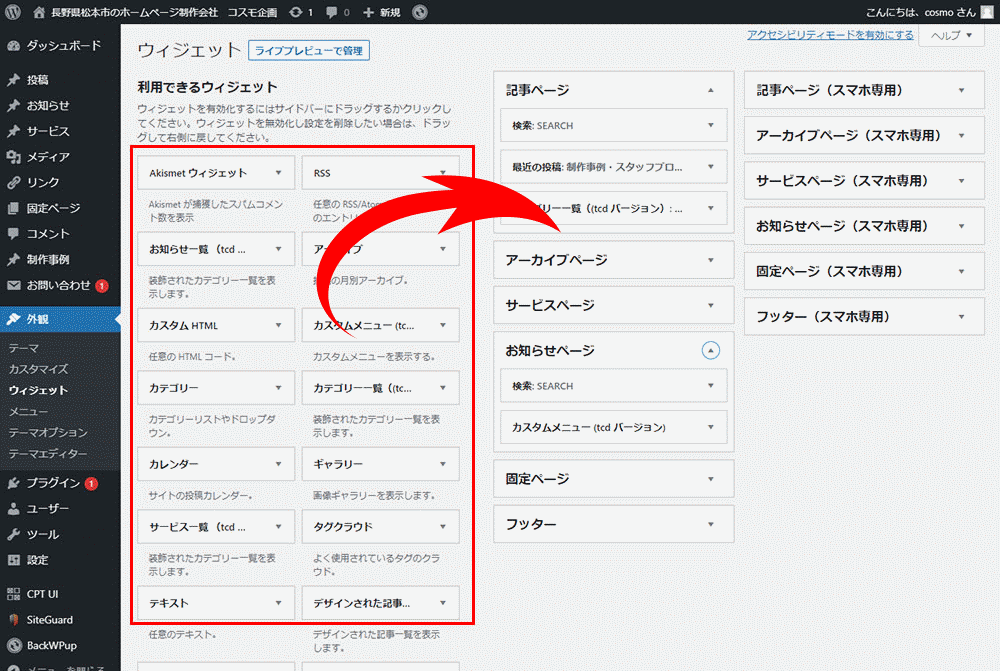The image size is (1000, 671).
Task: Select カスタマイズ submenu item
Action: (38, 369)
